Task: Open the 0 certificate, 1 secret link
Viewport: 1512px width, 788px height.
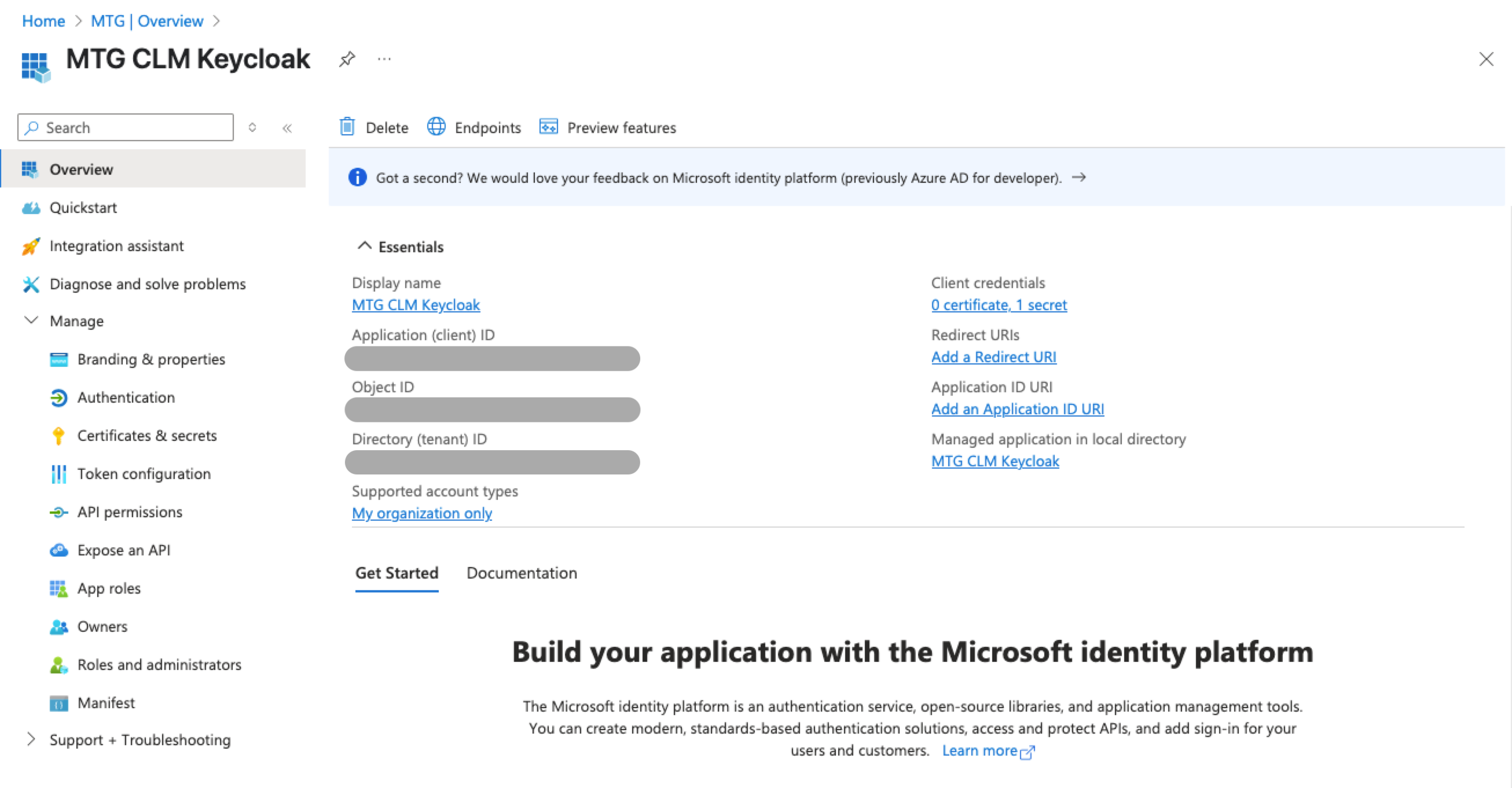Action: coord(999,304)
